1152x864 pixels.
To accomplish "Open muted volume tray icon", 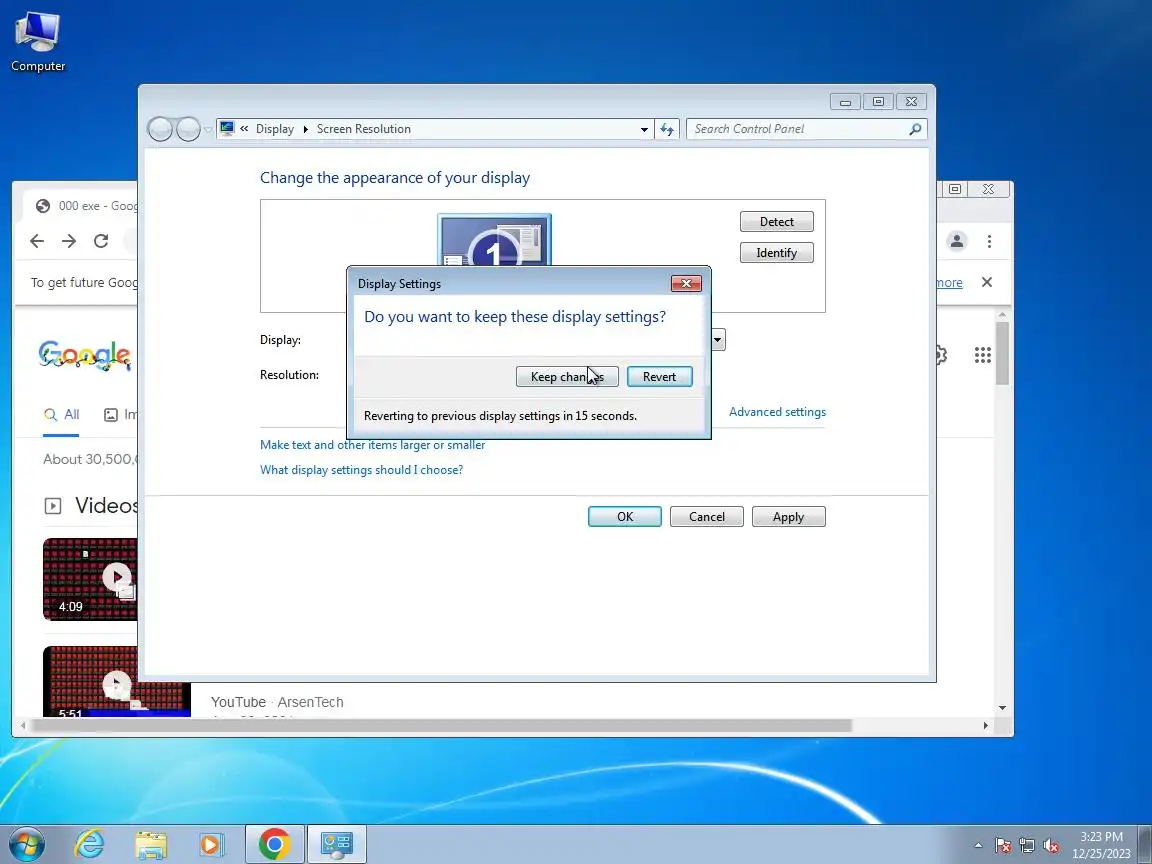I will (x=1051, y=846).
